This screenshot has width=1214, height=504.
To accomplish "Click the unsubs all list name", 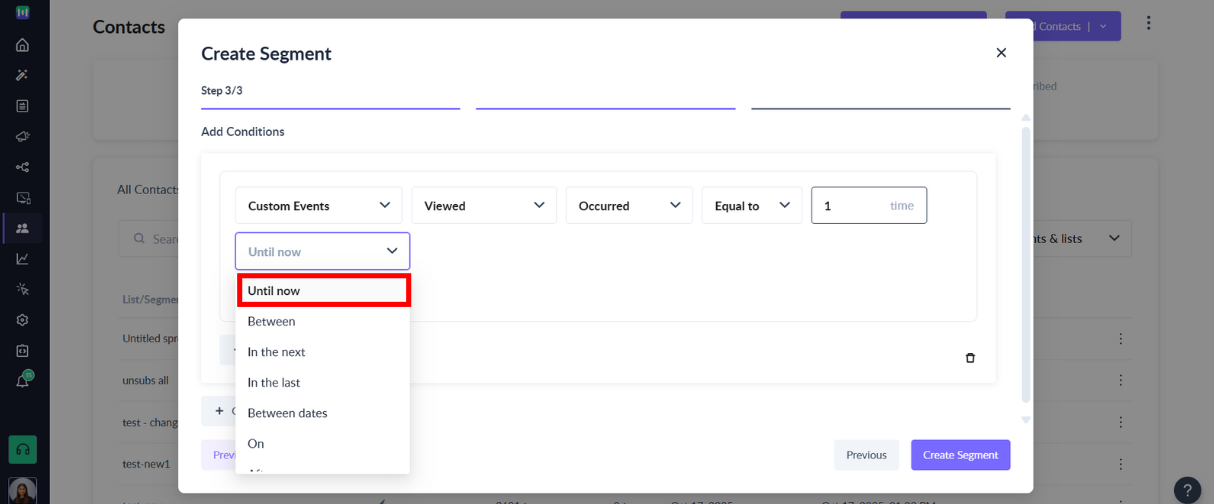I will click(x=146, y=381).
